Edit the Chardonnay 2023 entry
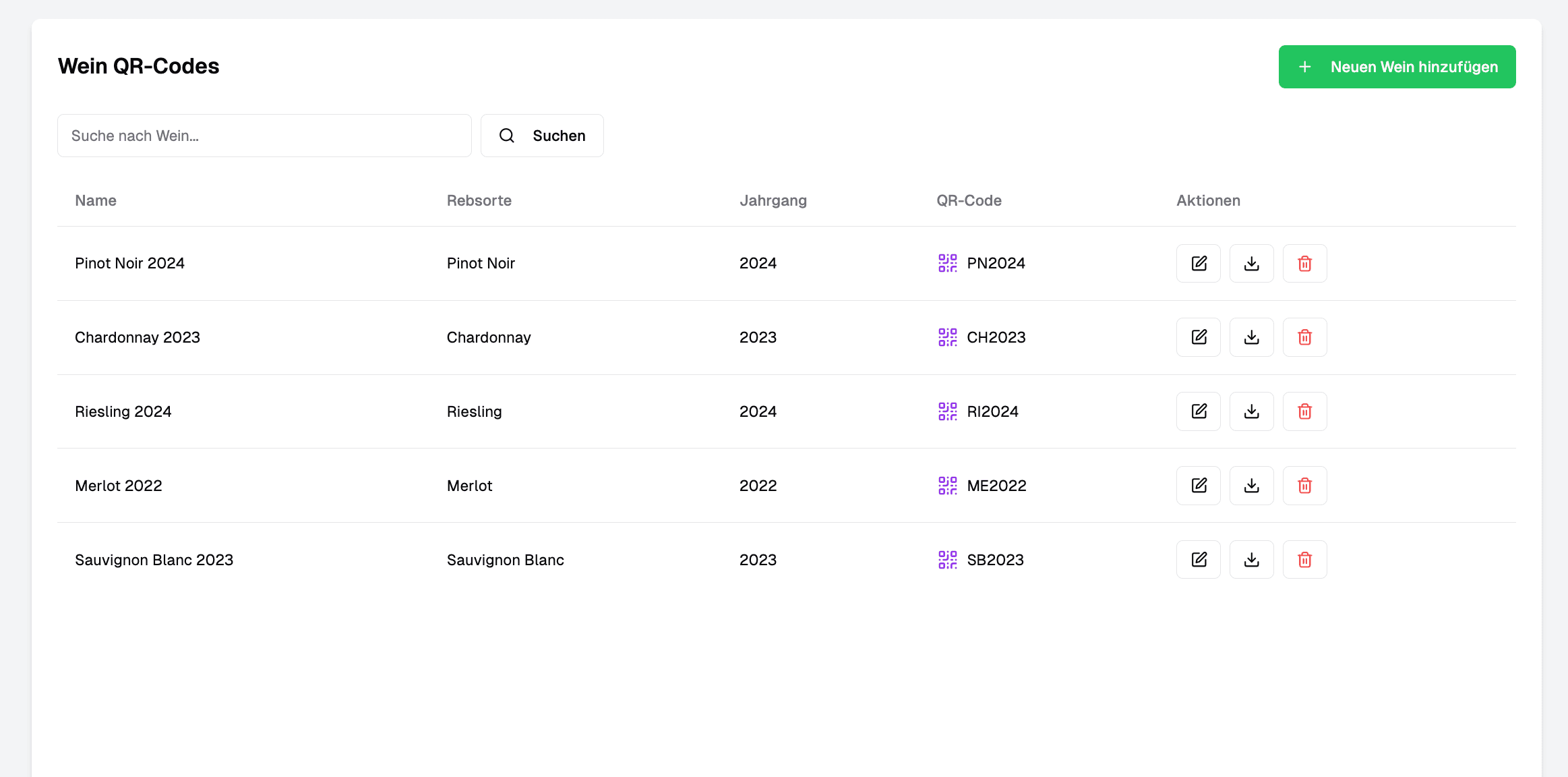The image size is (1568, 777). 1199,337
